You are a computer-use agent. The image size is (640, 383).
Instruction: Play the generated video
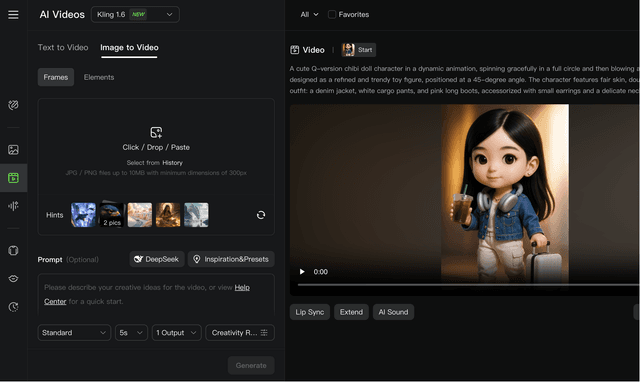click(x=302, y=272)
